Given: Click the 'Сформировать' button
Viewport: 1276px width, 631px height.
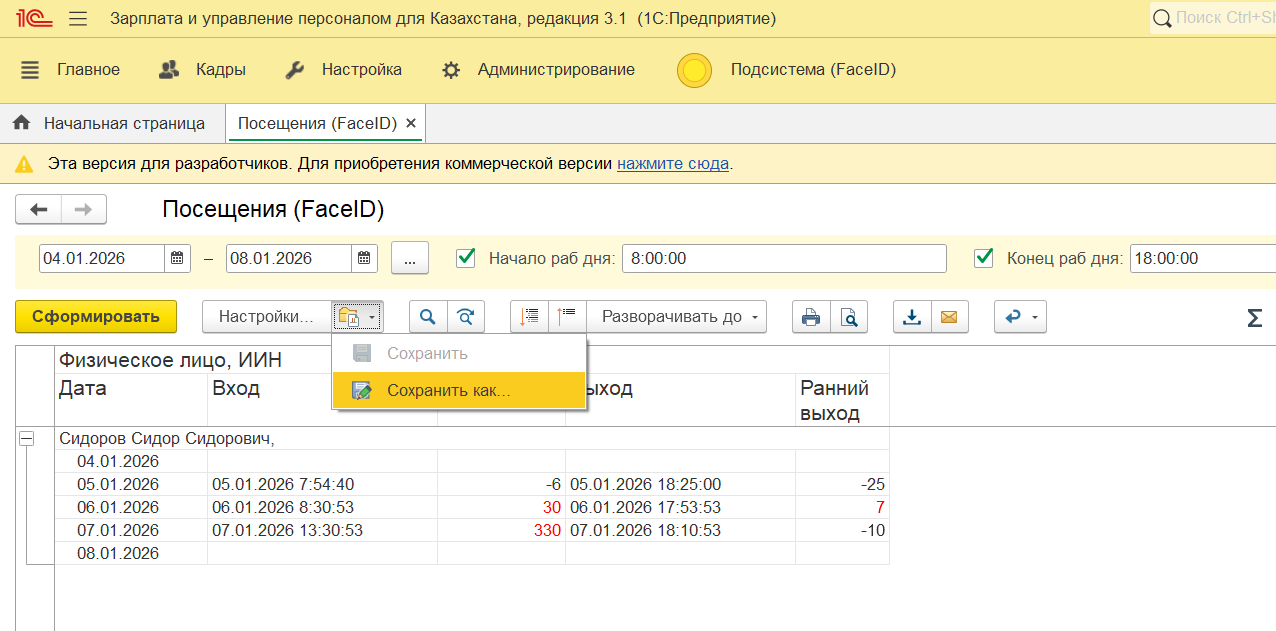Looking at the screenshot, I should tap(96, 317).
